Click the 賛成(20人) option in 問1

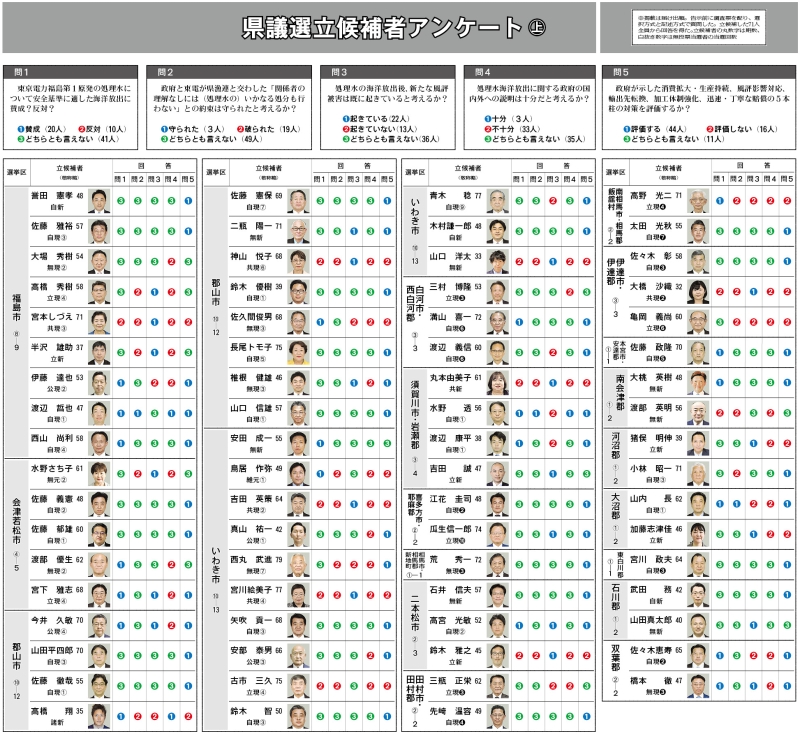tap(42, 130)
